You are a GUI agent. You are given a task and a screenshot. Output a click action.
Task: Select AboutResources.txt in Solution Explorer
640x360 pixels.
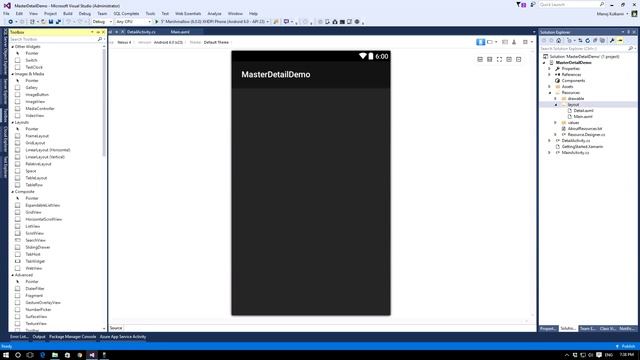(584, 129)
